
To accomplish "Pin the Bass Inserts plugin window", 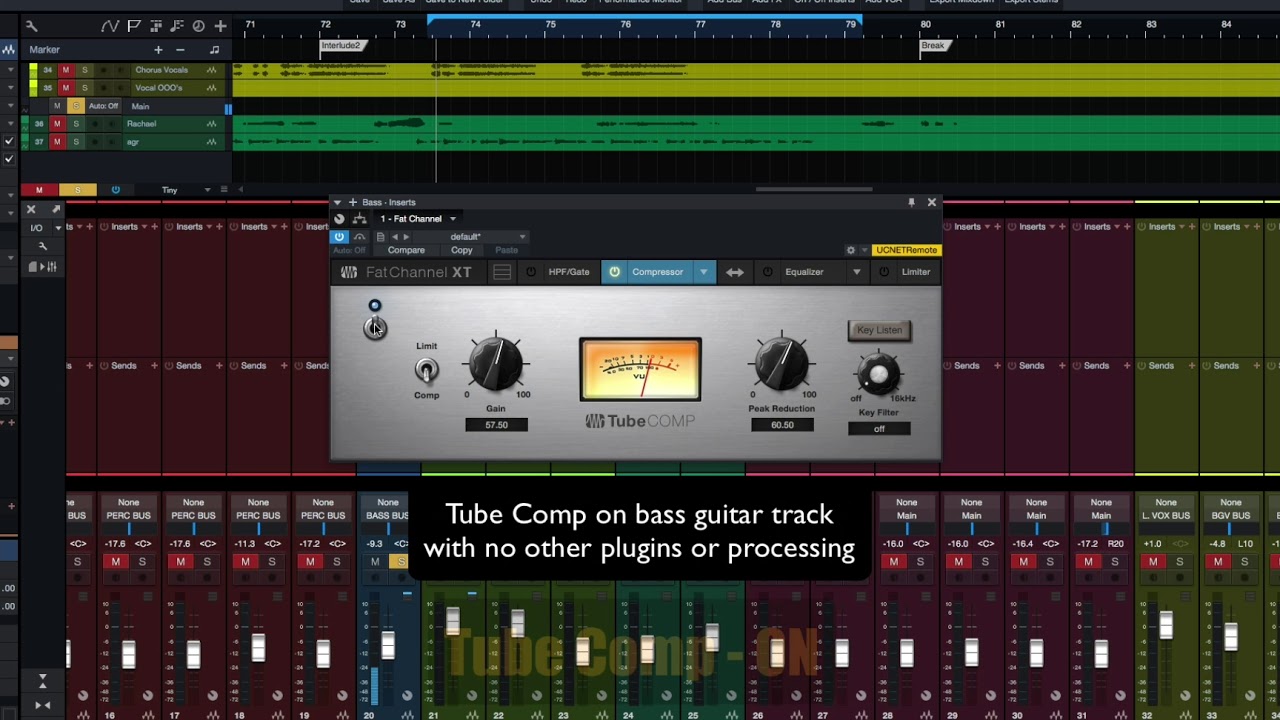I will coord(911,202).
